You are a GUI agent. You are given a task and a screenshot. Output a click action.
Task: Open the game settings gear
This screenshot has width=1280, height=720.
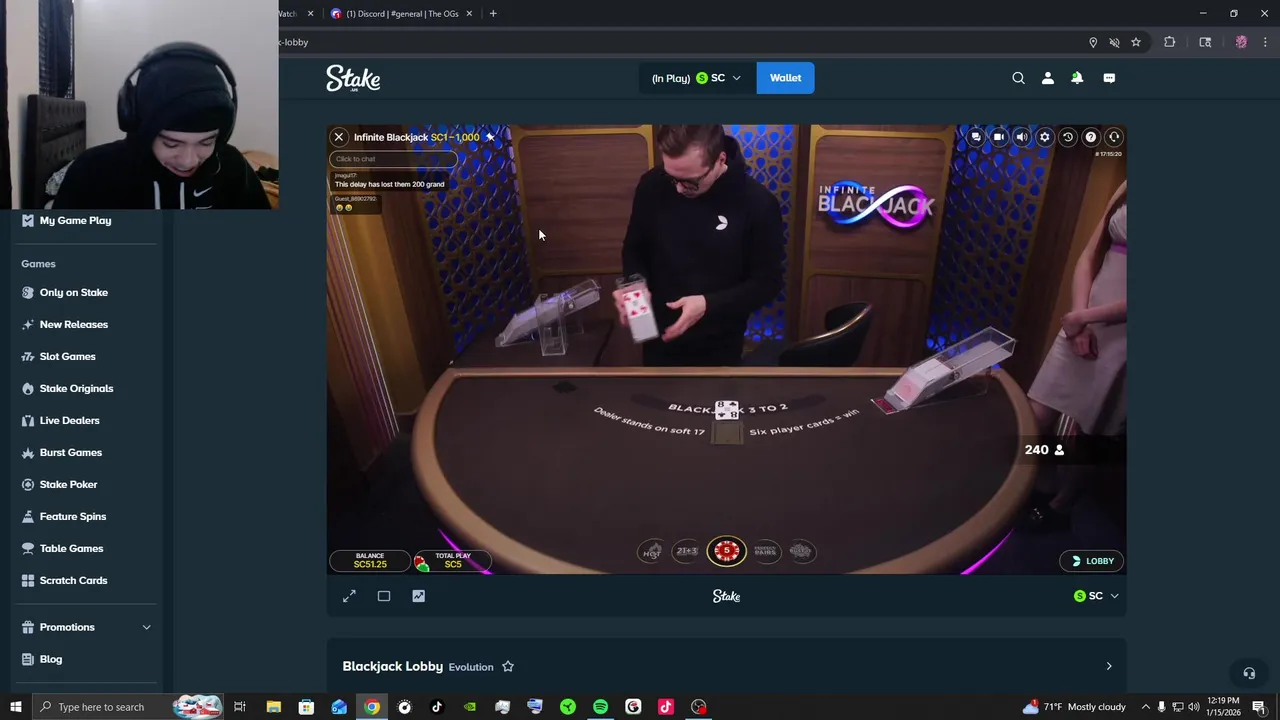[1045, 137]
